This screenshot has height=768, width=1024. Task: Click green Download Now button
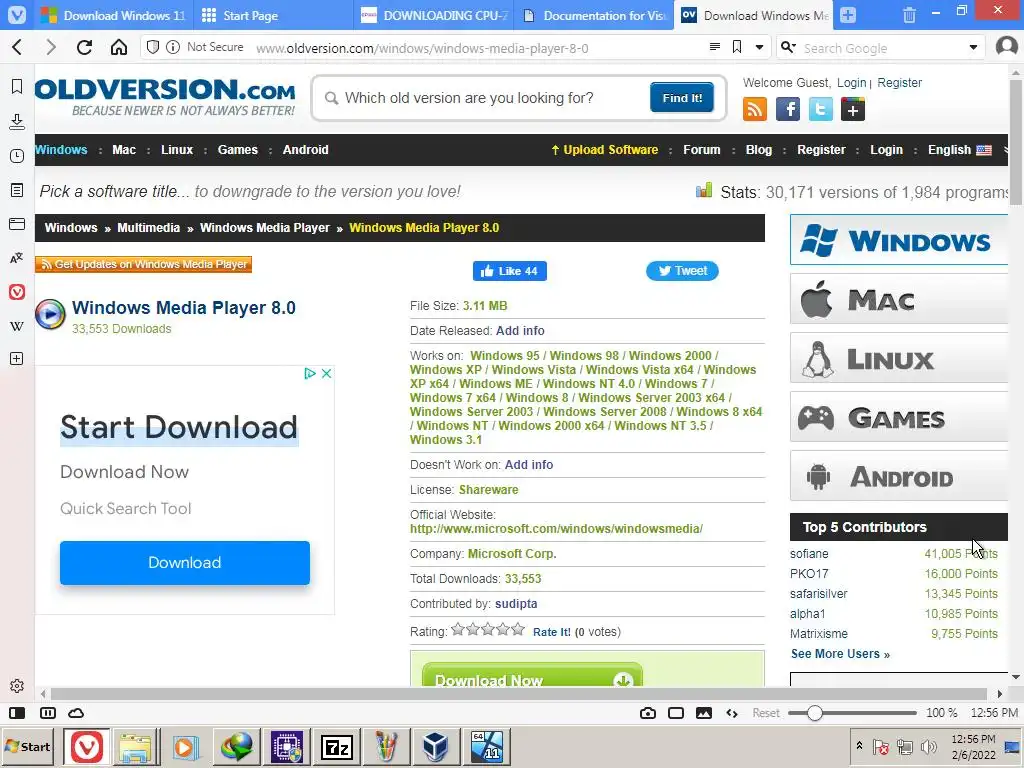tap(532, 676)
